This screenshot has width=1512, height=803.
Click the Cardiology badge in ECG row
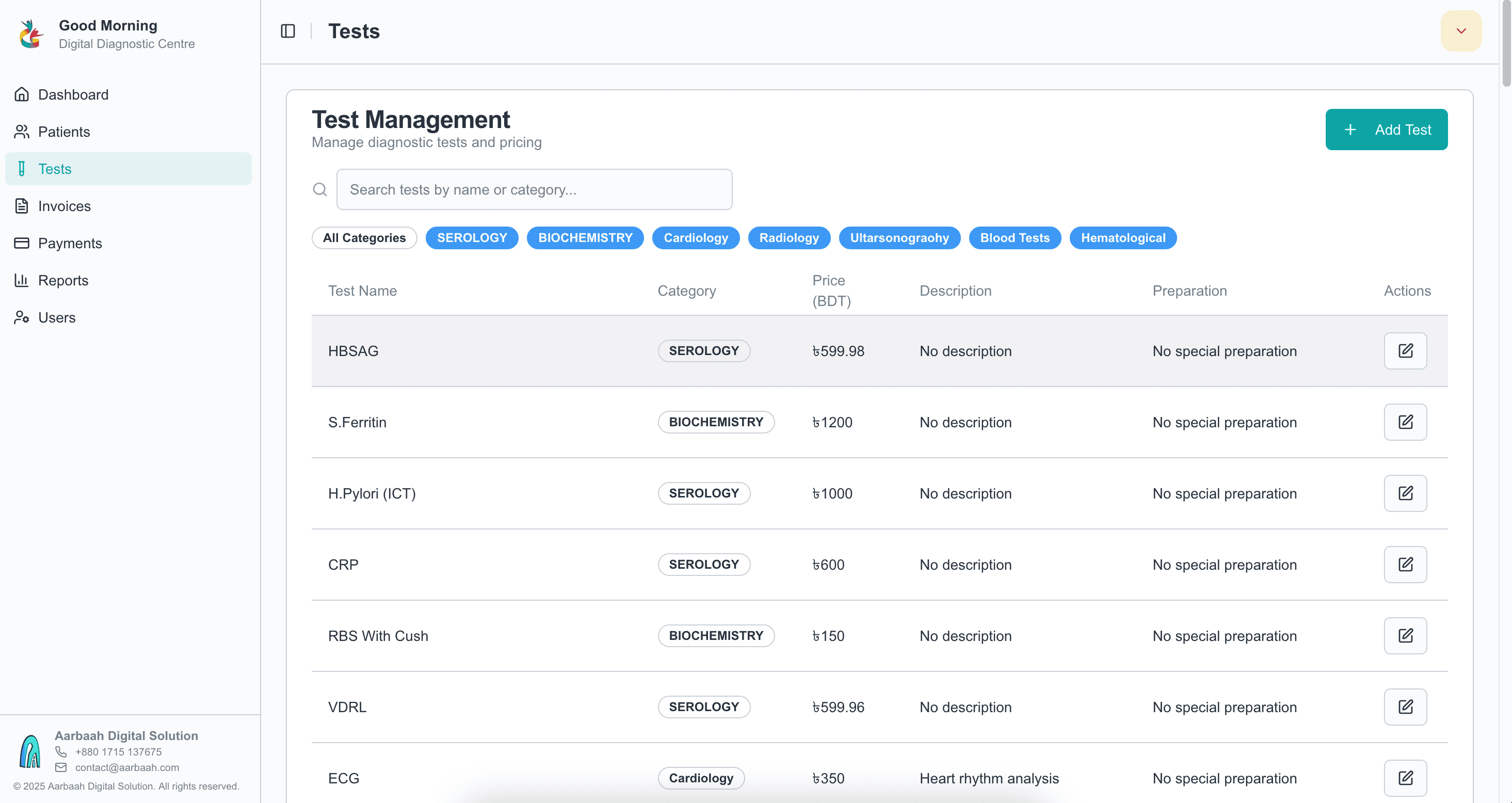[701, 778]
